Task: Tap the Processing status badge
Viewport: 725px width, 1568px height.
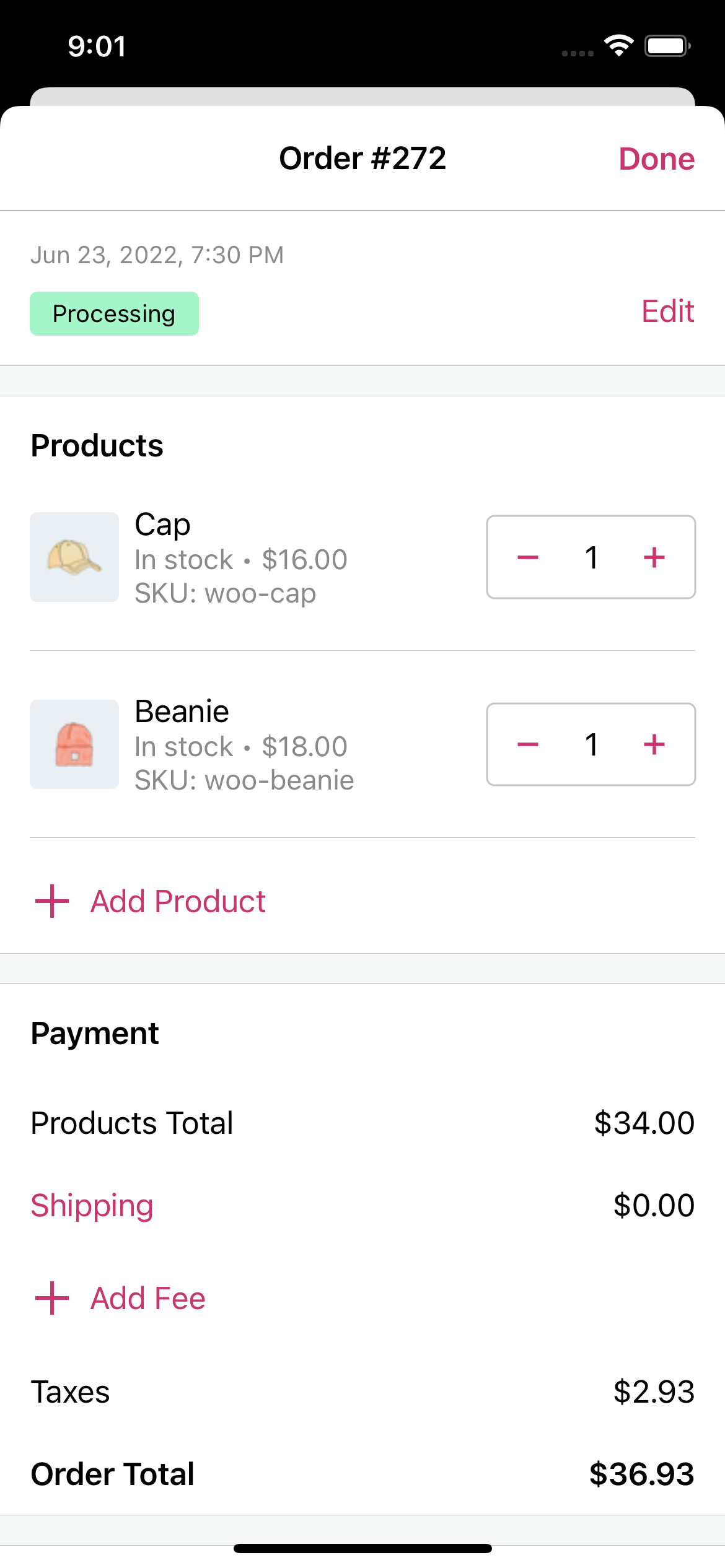Action: 114,314
